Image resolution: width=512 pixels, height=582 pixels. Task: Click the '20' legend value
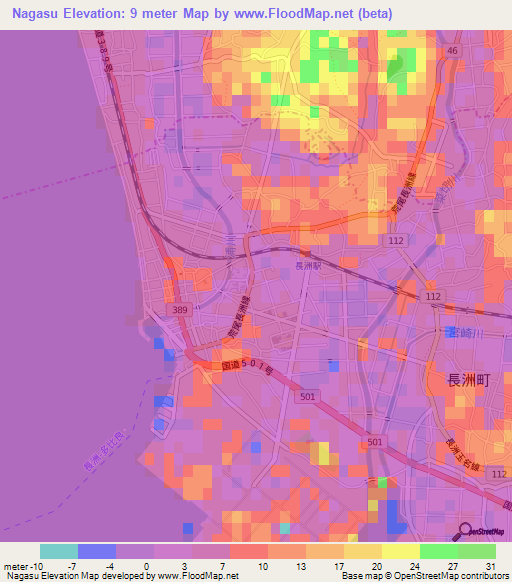377,567
